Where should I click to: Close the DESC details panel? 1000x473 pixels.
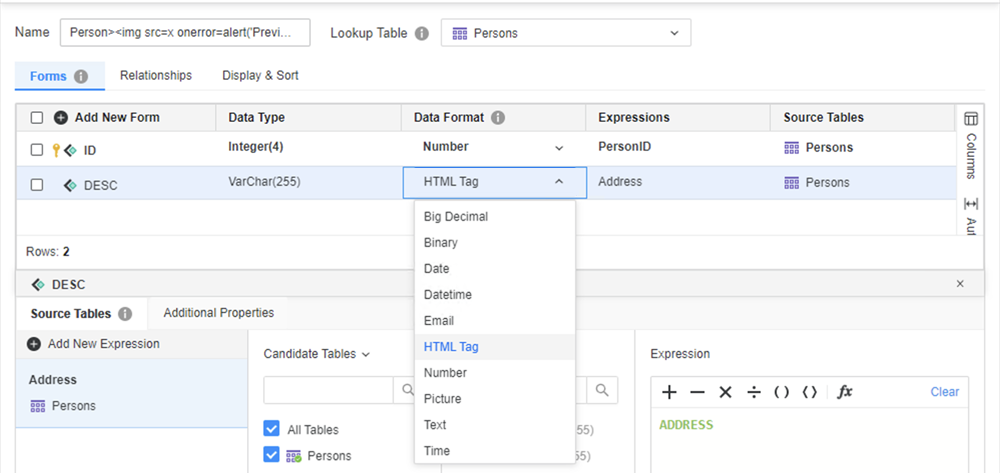(960, 284)
